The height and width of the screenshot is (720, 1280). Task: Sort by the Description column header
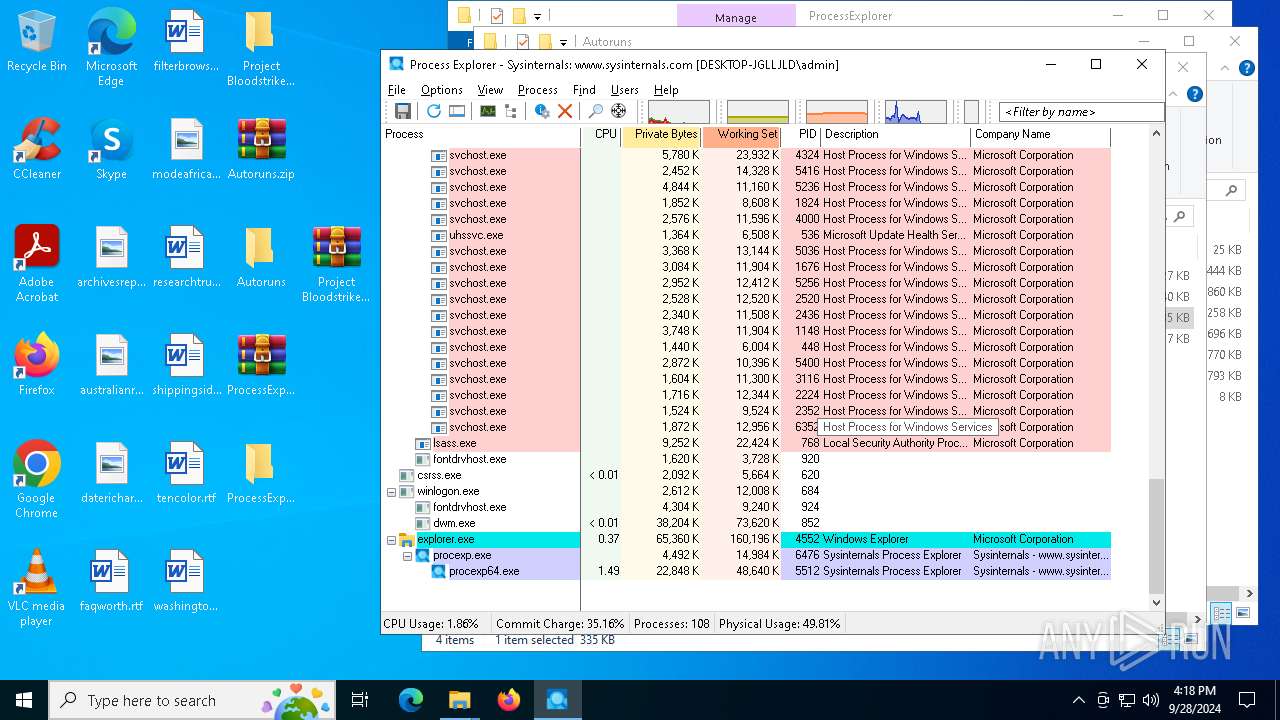[x=896, y=134]
